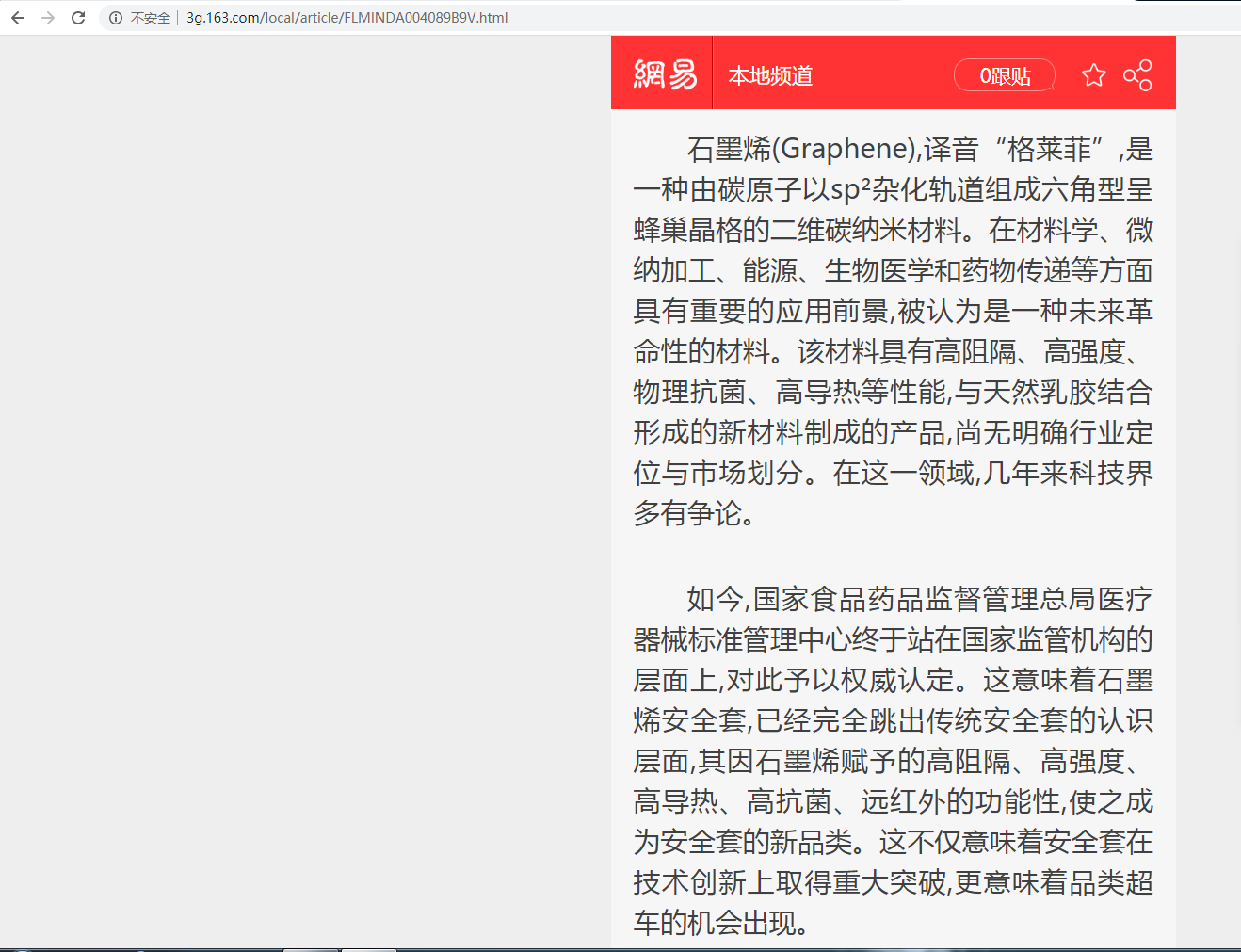Viewport: 1241px width, 952px height.
Task: Click the 不安全 security label
Action: (151, 18)
